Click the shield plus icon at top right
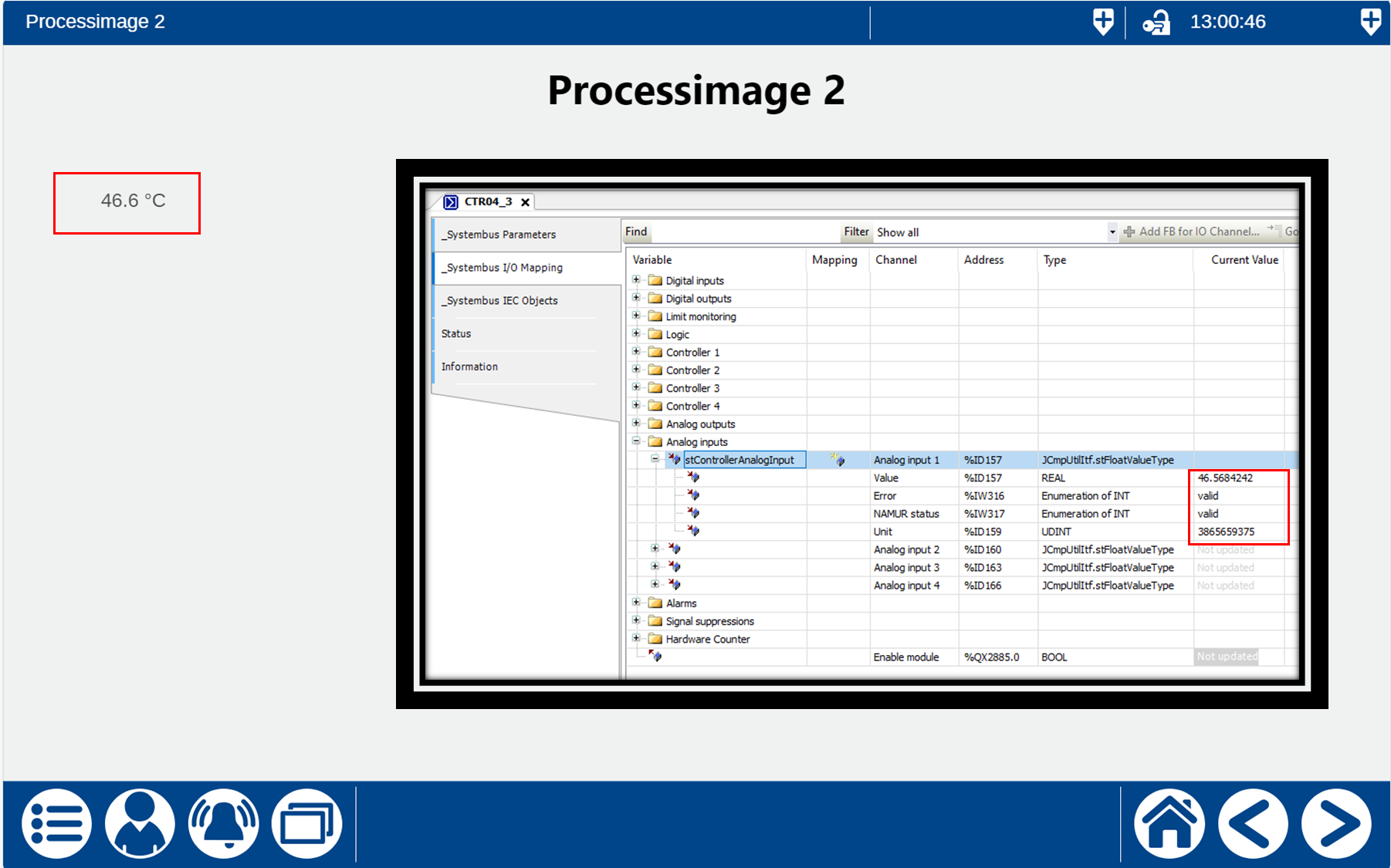The width and height of the screenshot is (1391, 868). (x=1370, y=22)
